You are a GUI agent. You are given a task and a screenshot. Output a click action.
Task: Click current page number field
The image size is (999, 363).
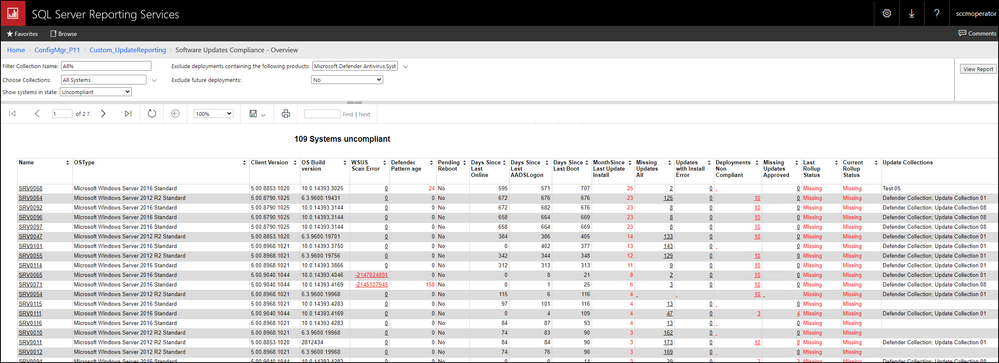tap(62, 113)
